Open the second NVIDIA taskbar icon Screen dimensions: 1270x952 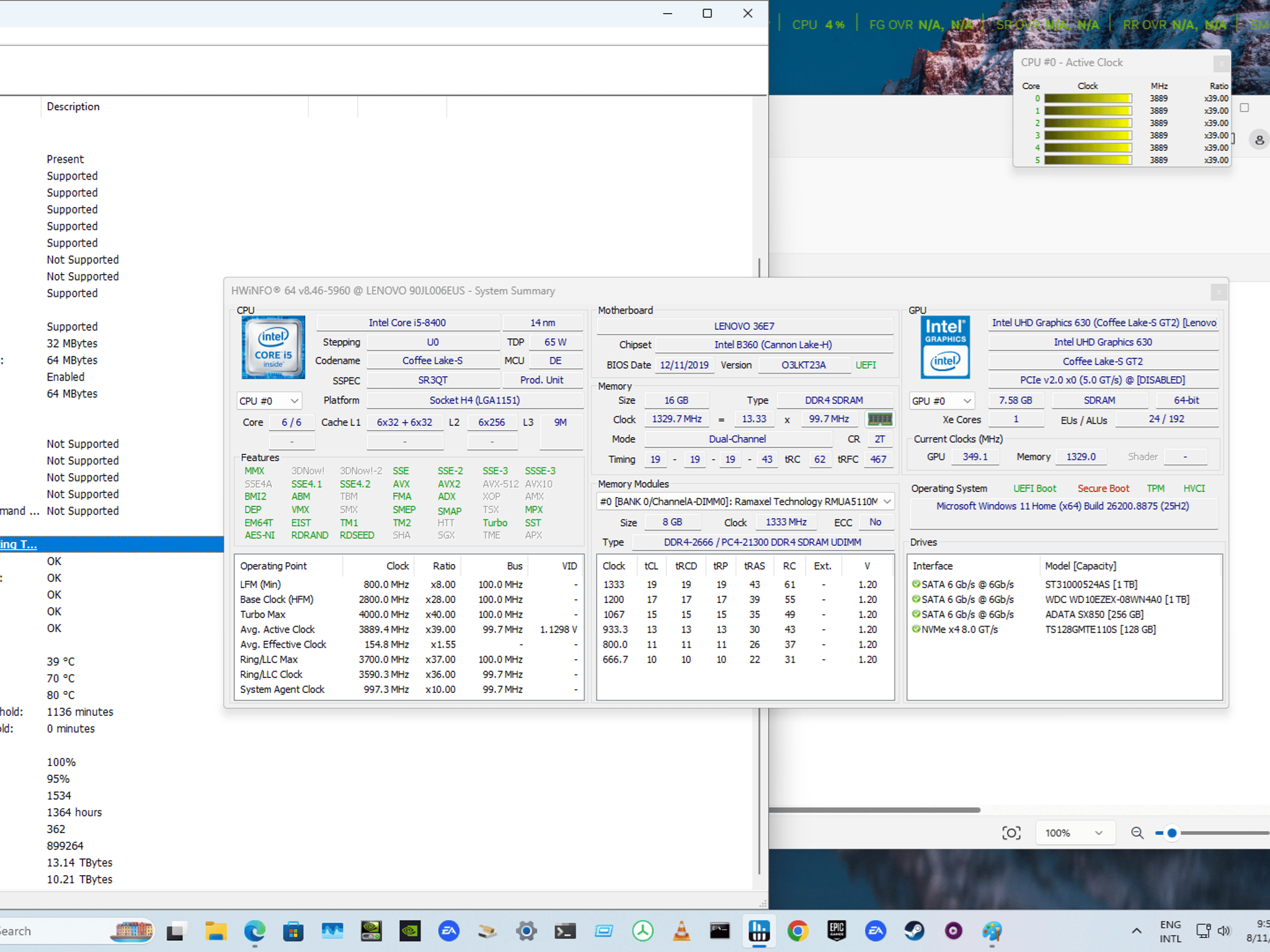(x=409, y=931)
